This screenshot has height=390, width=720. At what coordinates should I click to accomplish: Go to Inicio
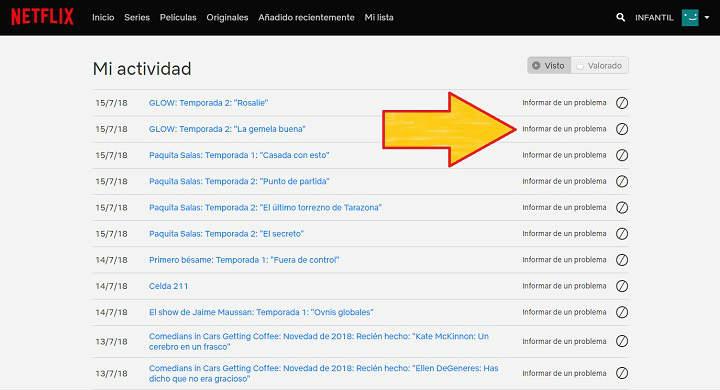[103, 17]
